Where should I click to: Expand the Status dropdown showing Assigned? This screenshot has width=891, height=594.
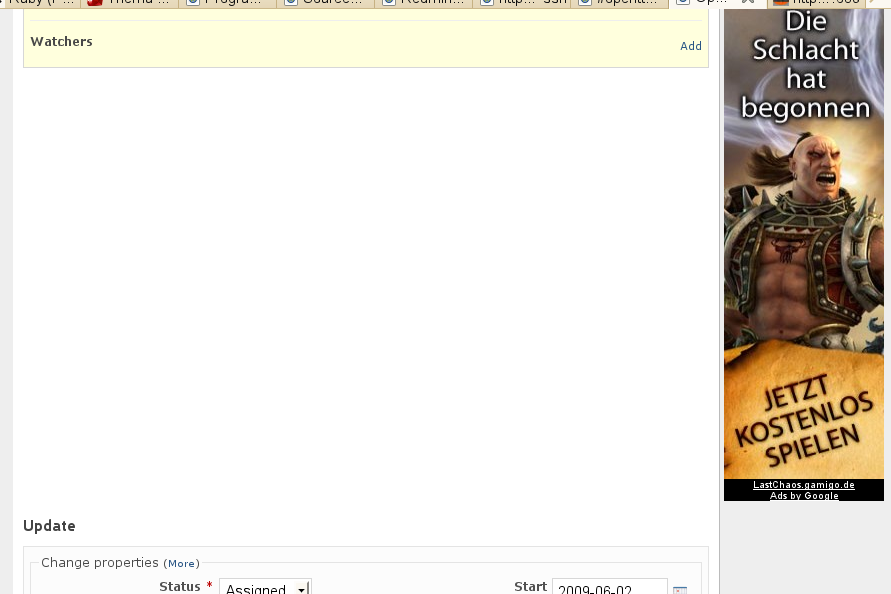[265, 587]
